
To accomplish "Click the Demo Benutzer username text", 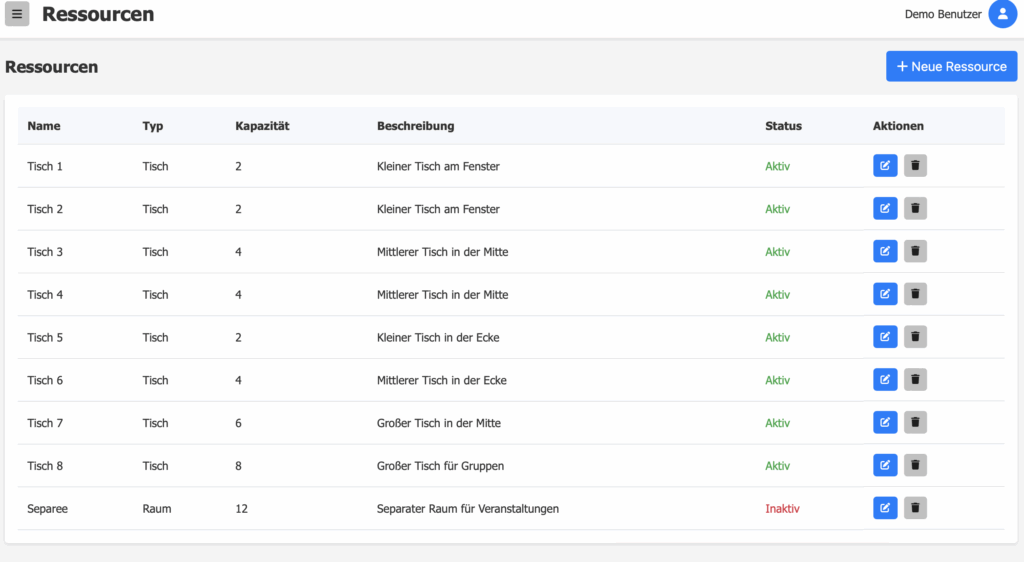I will coord(942,14).
